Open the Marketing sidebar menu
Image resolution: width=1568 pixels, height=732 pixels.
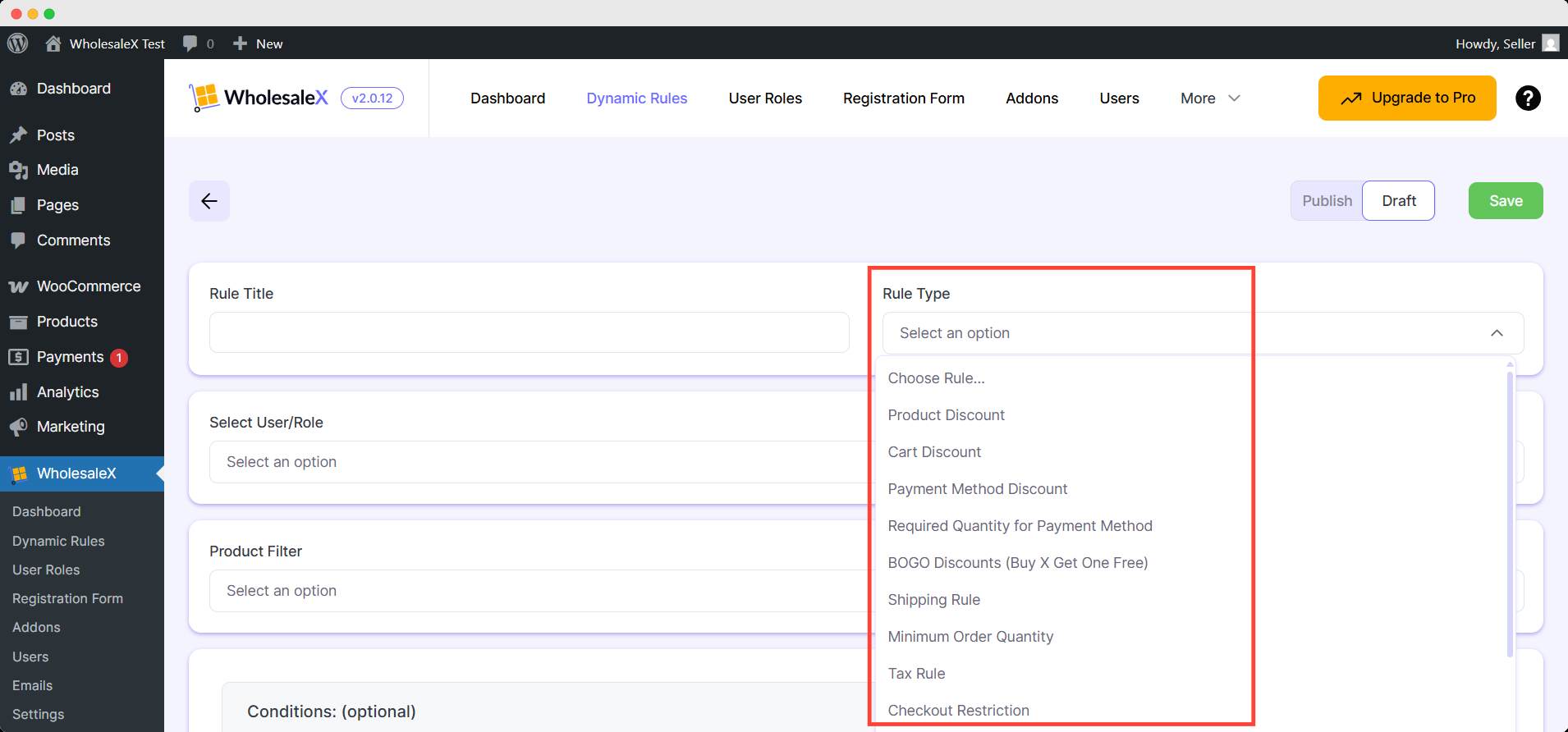click(82, 427)
